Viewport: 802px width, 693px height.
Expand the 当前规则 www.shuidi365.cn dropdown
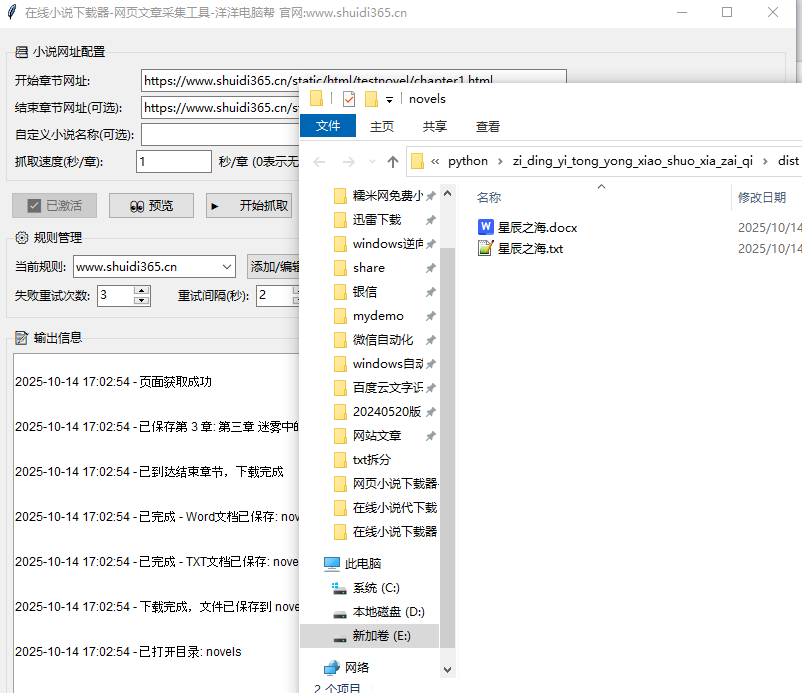coord(225,267)
